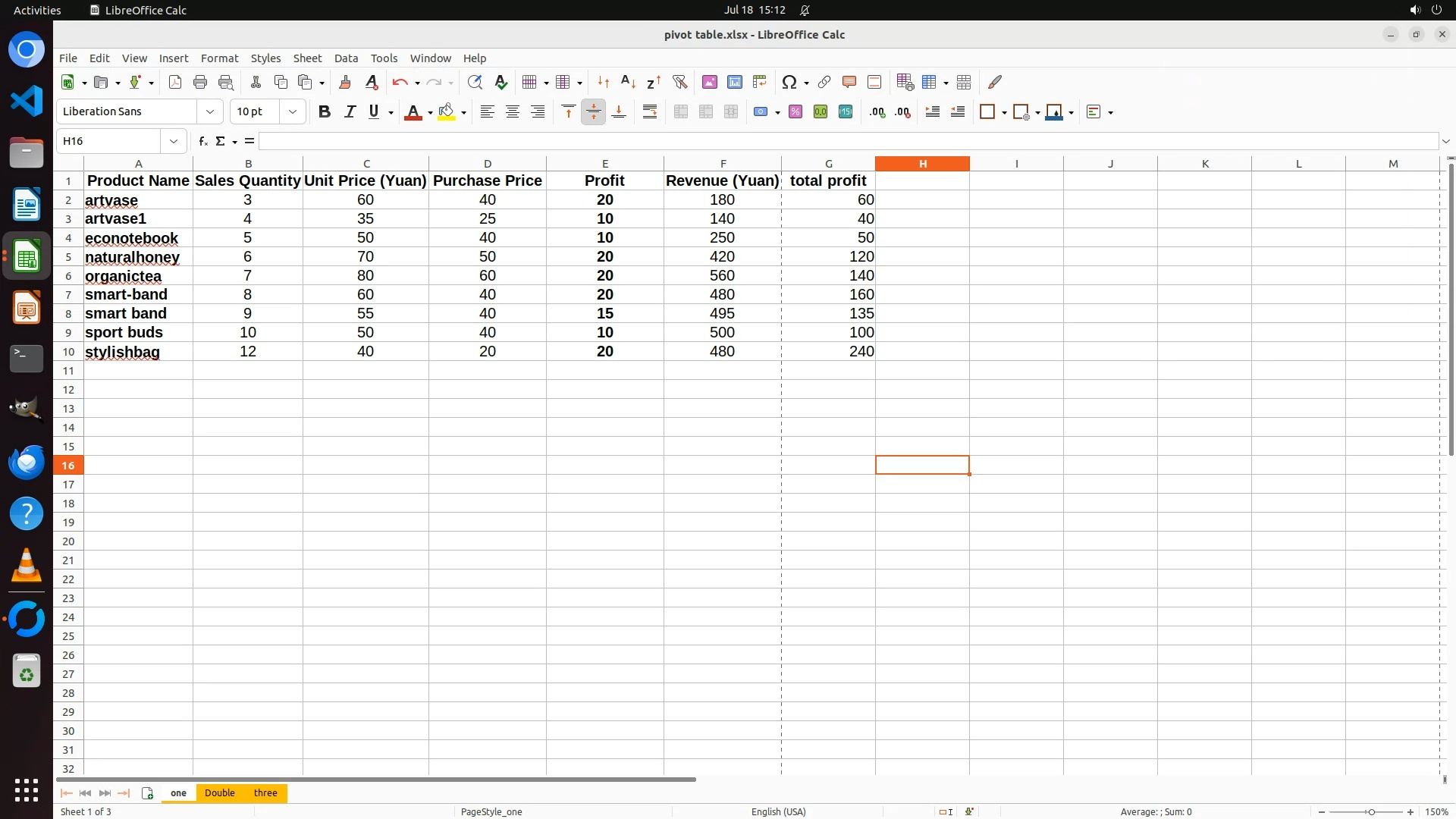Click the Function Wizard icon
The width and height of the screenshot is (1456, 819).
coord(202,141)
